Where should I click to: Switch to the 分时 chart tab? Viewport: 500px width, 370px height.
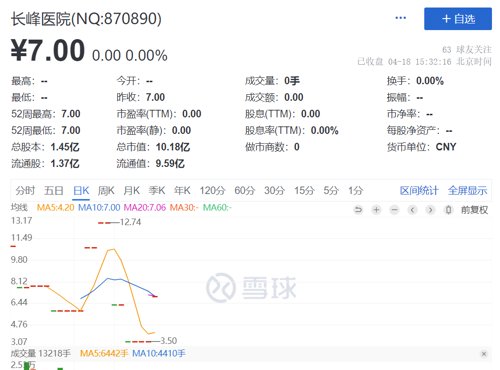25,191
